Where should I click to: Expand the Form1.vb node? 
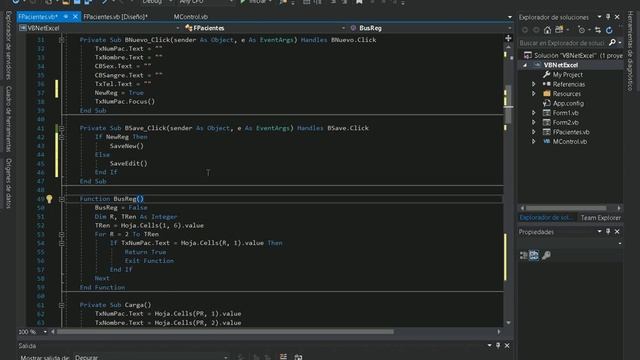533,113
